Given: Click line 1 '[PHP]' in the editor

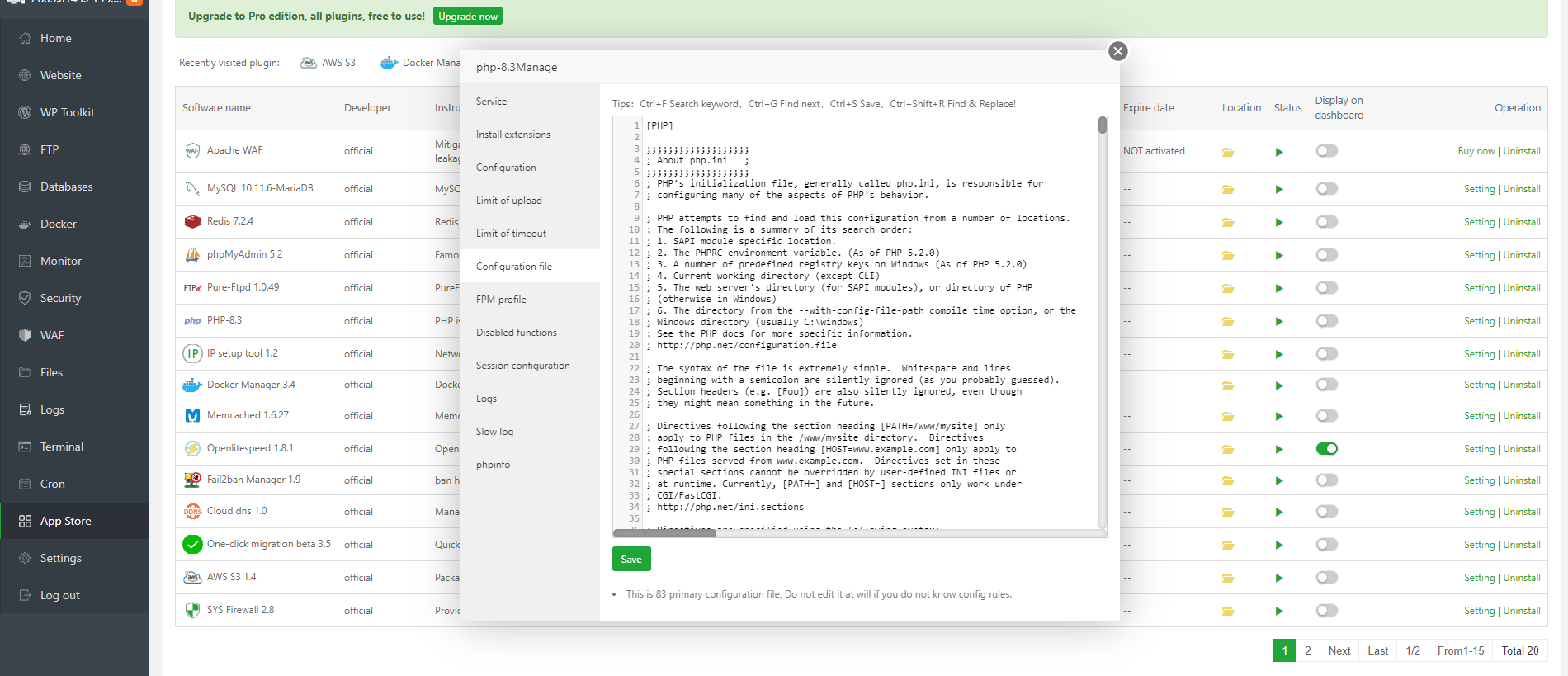Looking at the screenshot, I should pyautogui.click(x=660, y=126).
